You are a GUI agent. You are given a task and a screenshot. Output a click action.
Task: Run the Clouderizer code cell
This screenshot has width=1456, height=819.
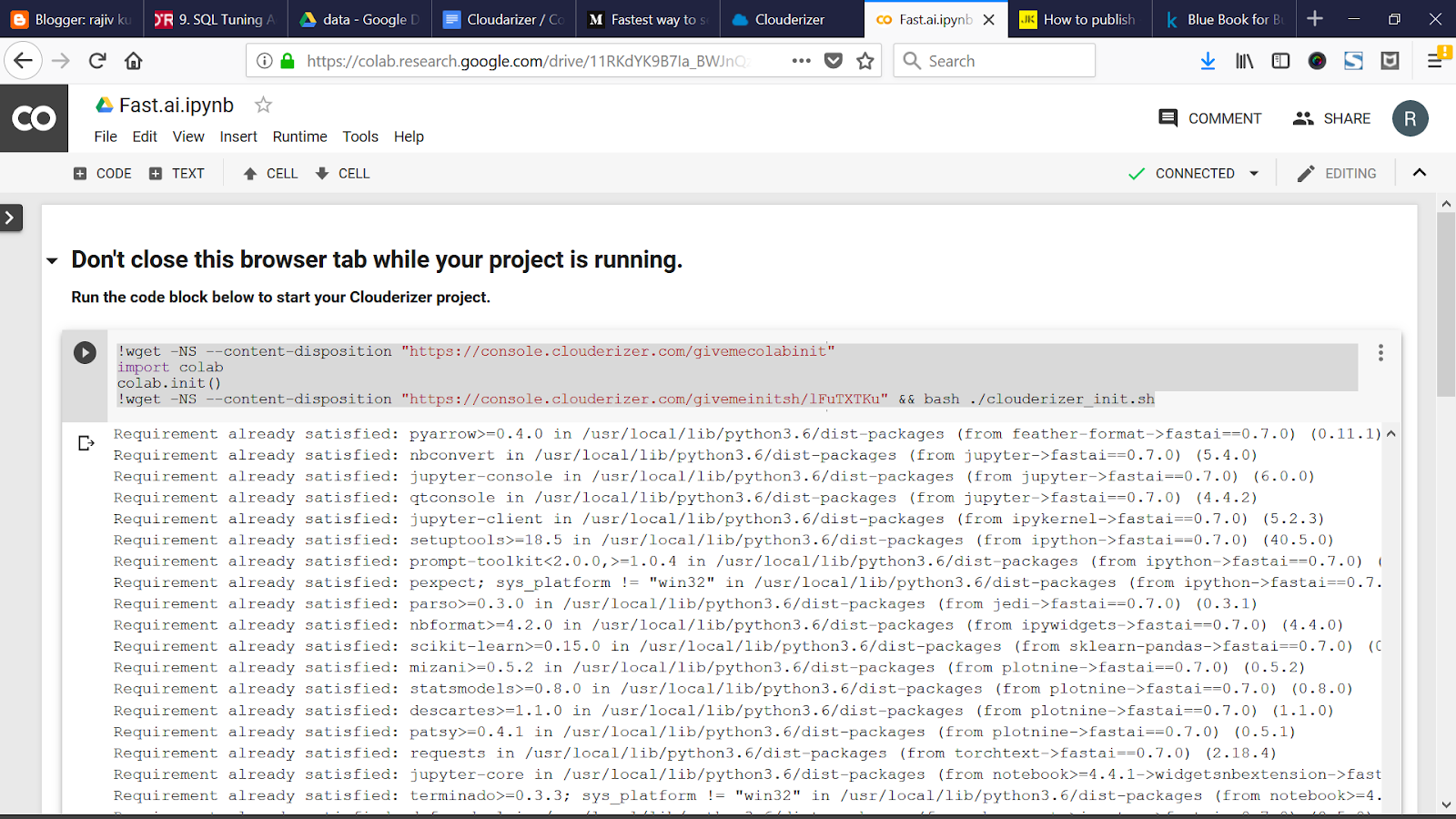[x=85, y=352]
